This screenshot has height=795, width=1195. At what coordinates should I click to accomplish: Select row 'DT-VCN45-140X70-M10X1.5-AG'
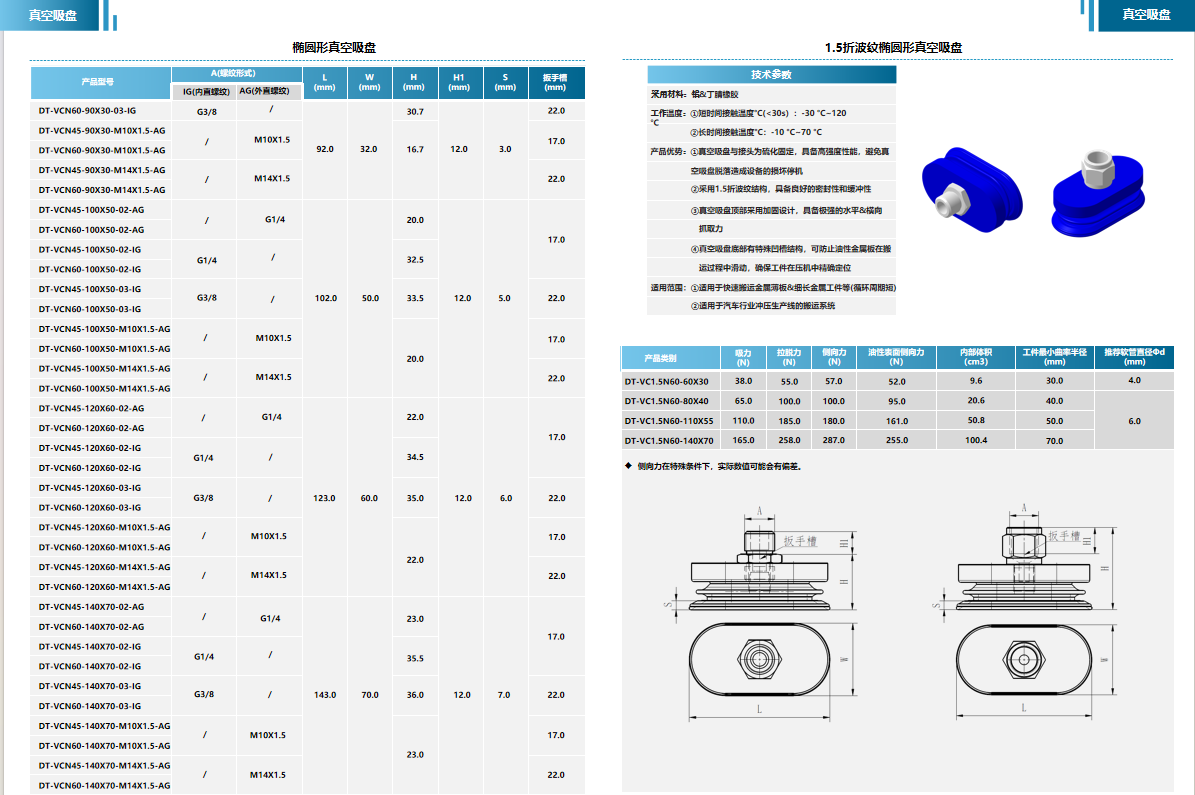pyautogui.click(x=101, y=726)
